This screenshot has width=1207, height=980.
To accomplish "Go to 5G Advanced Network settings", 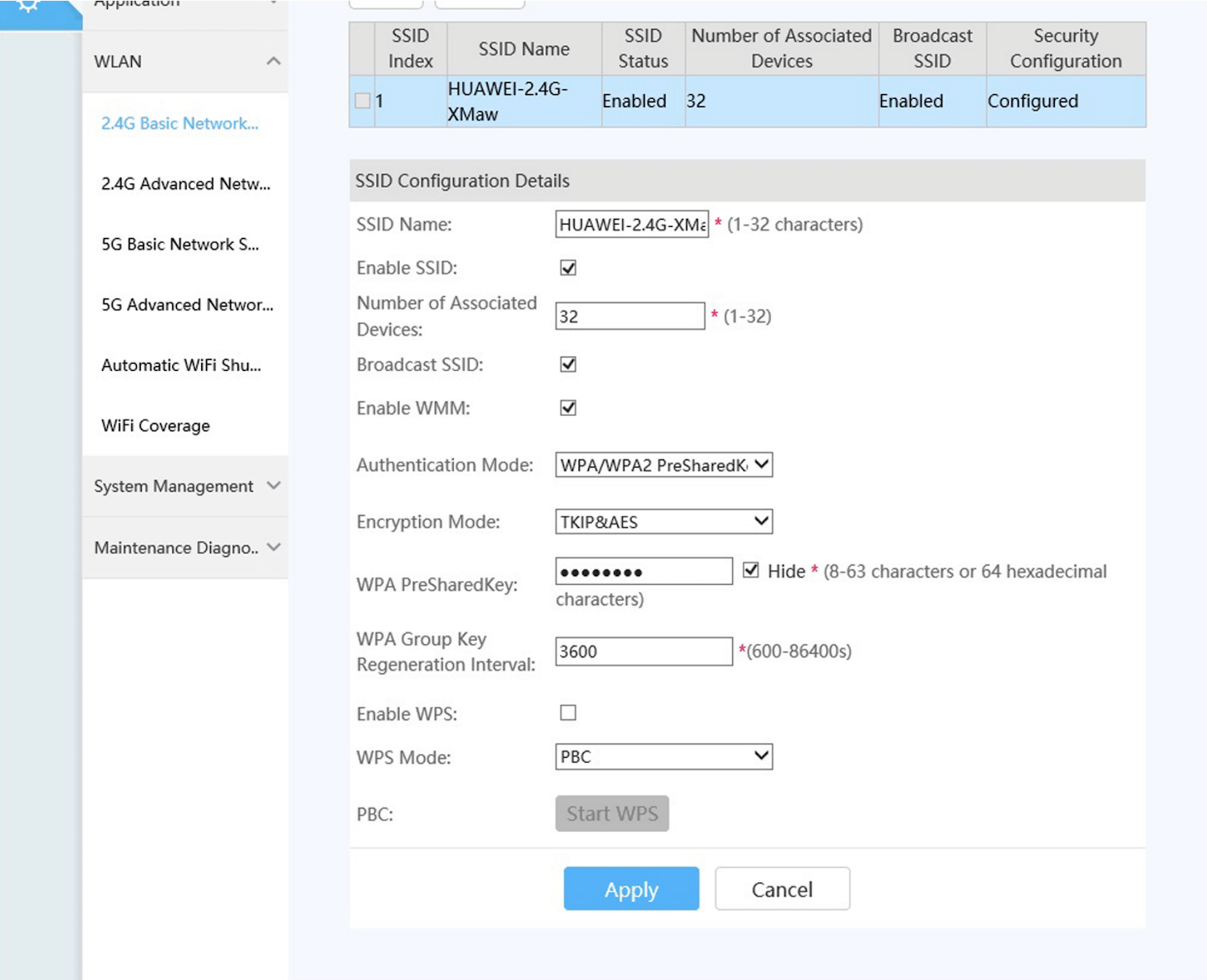I will coord(187,305).
